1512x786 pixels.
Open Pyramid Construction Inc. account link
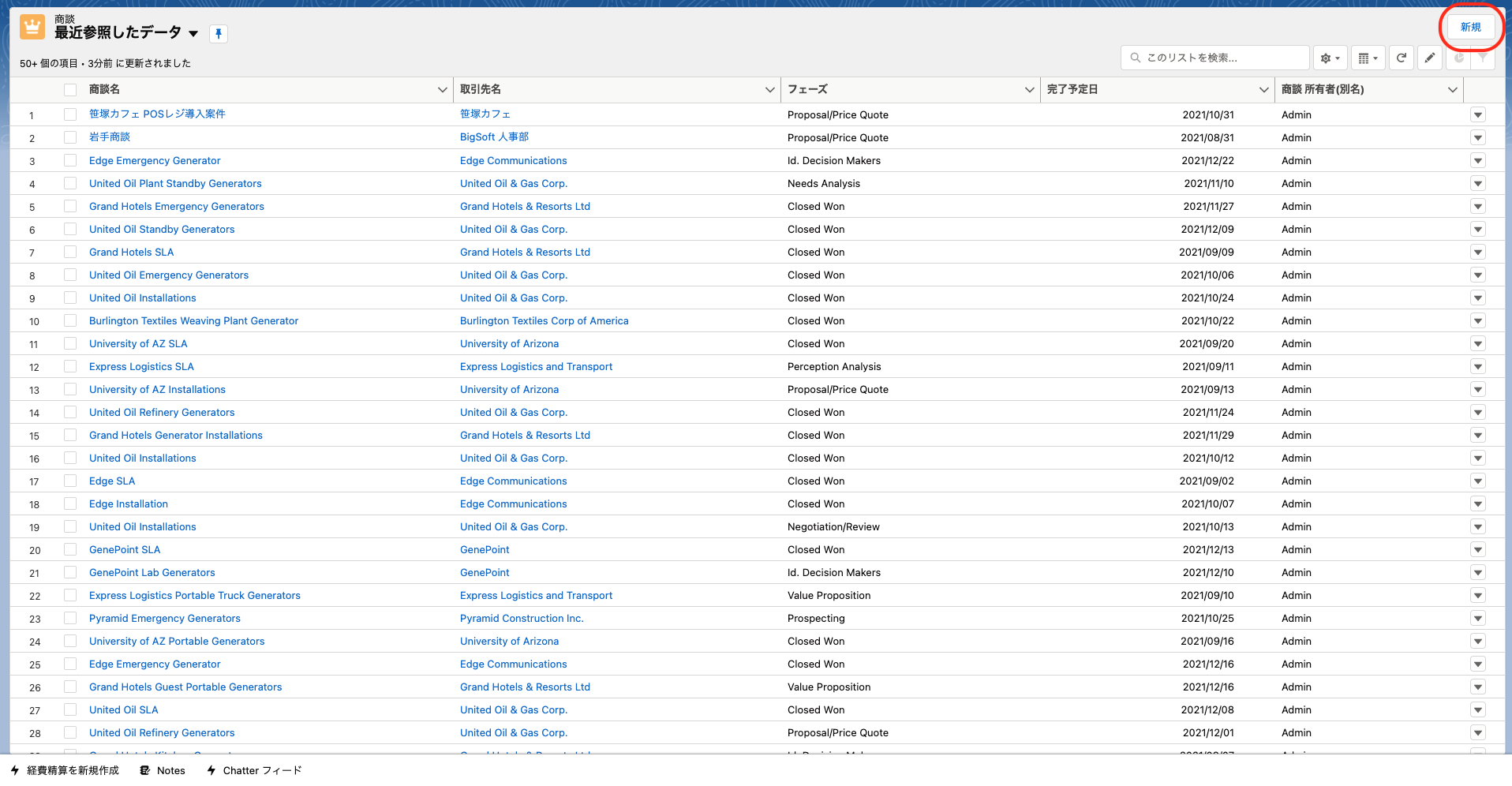pyautogui.click(x=522, y=618)
